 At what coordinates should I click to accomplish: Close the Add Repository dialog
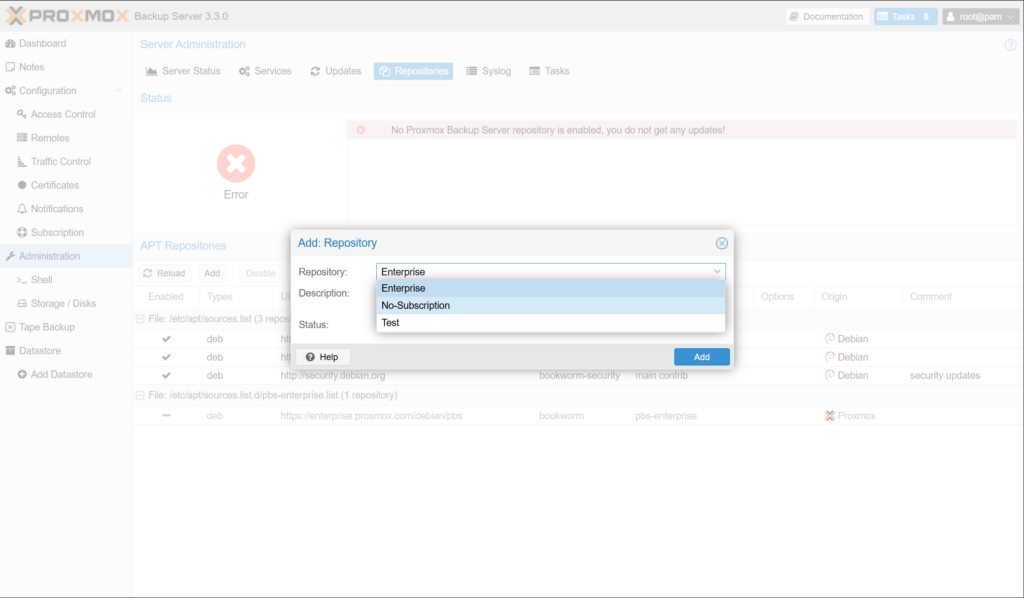(x=721, y=243)
